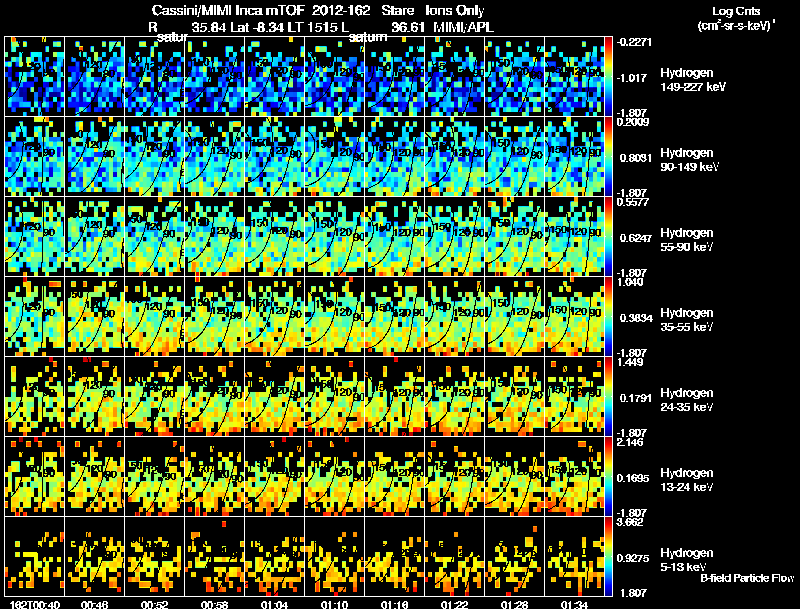Click the Hydrogen 90-149 keV color bar
The height and width of the screenshot is (609, 800).
[x=608, y=156]
